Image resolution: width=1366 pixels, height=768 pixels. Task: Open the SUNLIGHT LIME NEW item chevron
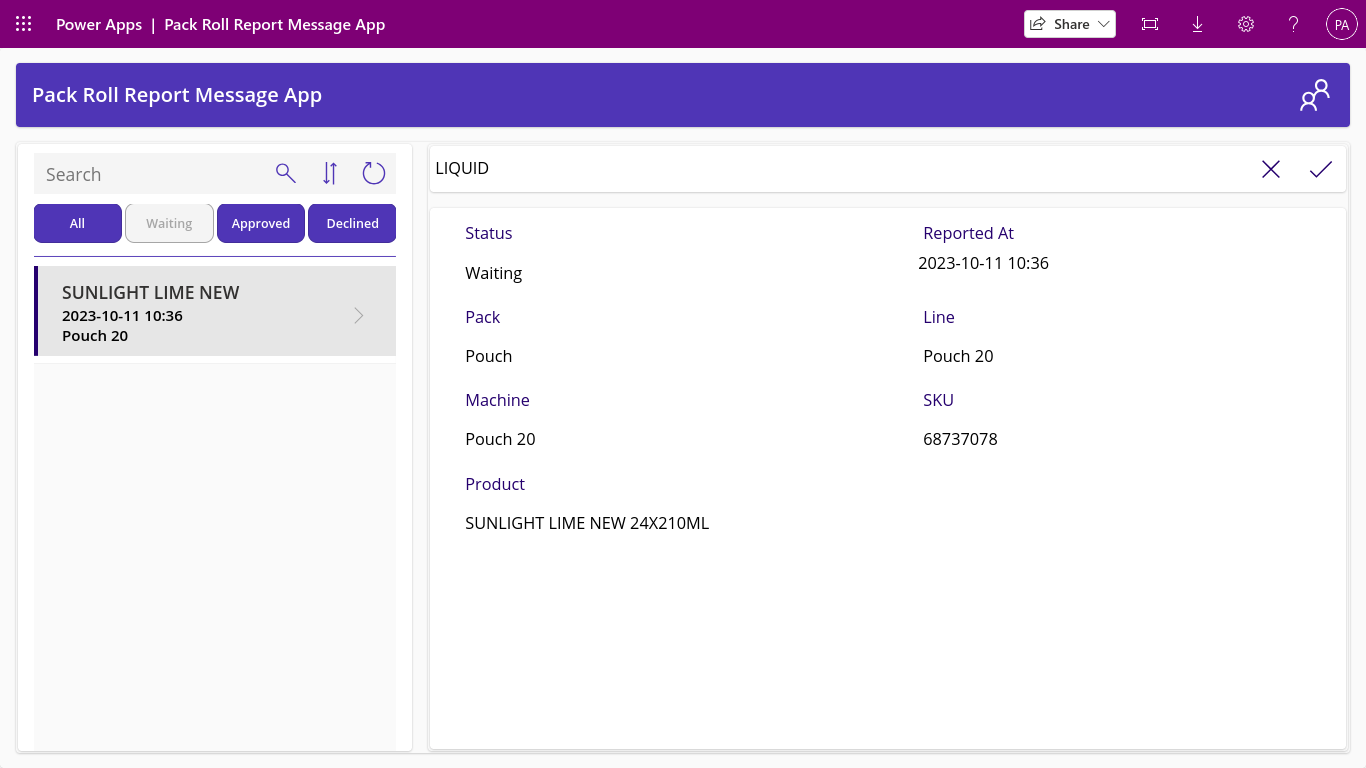click(359, 316)
